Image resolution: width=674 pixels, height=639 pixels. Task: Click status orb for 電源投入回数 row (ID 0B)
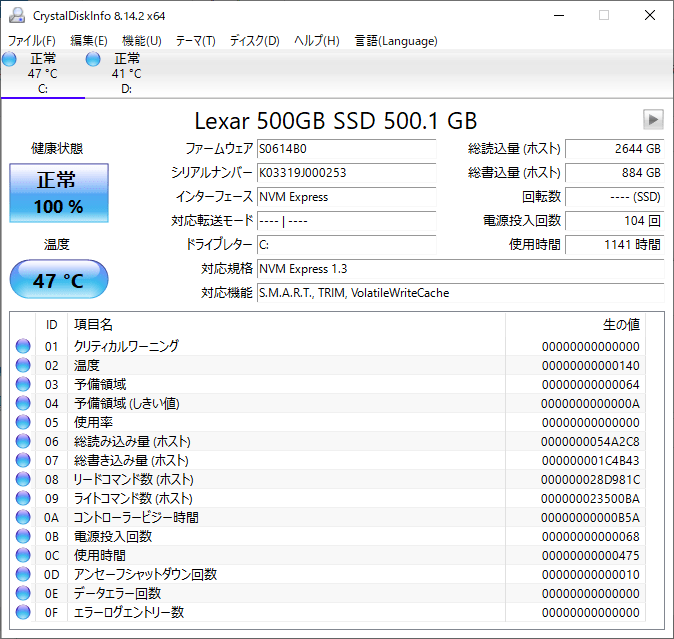pos(23,536)
